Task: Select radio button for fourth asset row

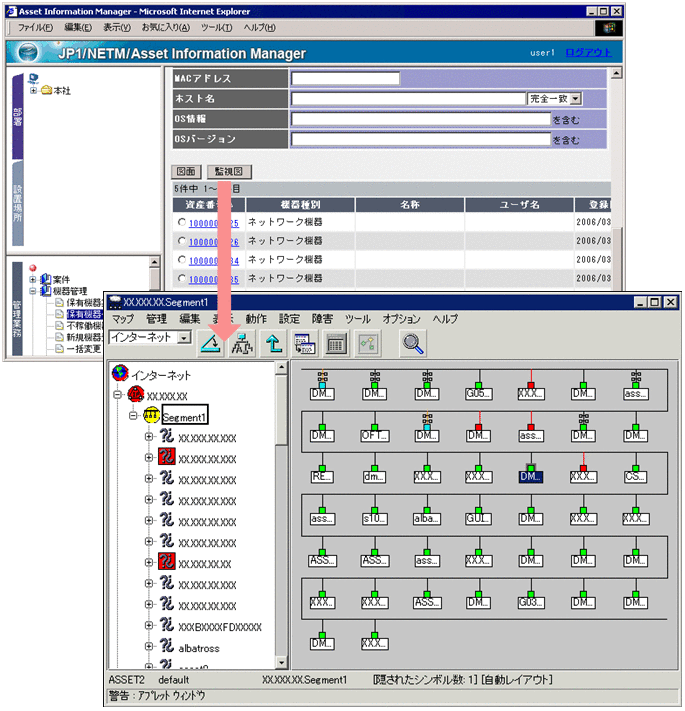Action: pyautogui.click(x=182, y=278)
